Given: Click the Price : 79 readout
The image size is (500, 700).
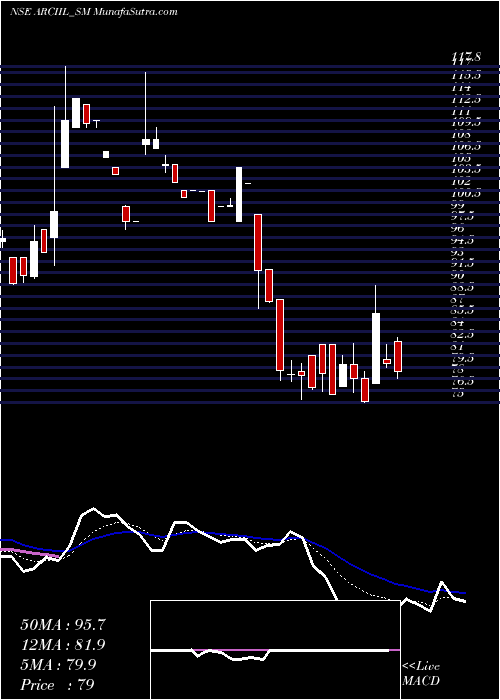Looking at the screenshot, I should [x=57, y=685].
